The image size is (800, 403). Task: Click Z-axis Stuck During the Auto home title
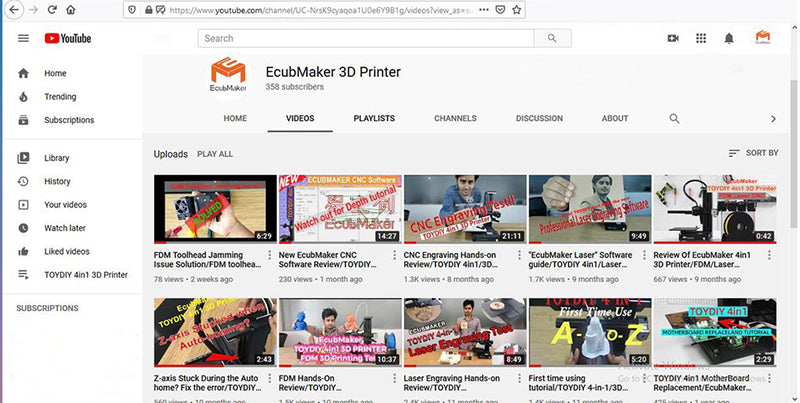207,383
